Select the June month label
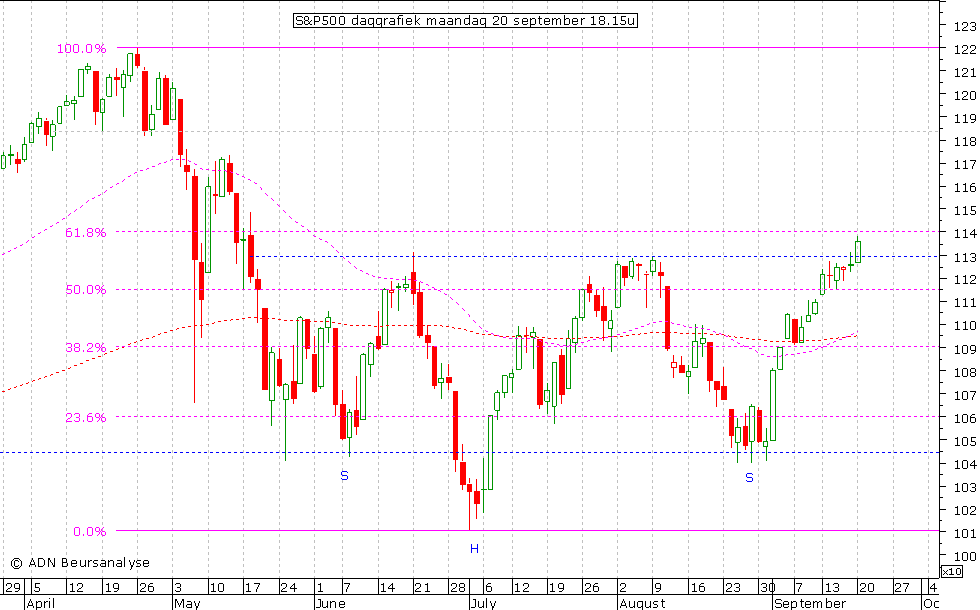The image size is (980, 610). click(331, 603)
